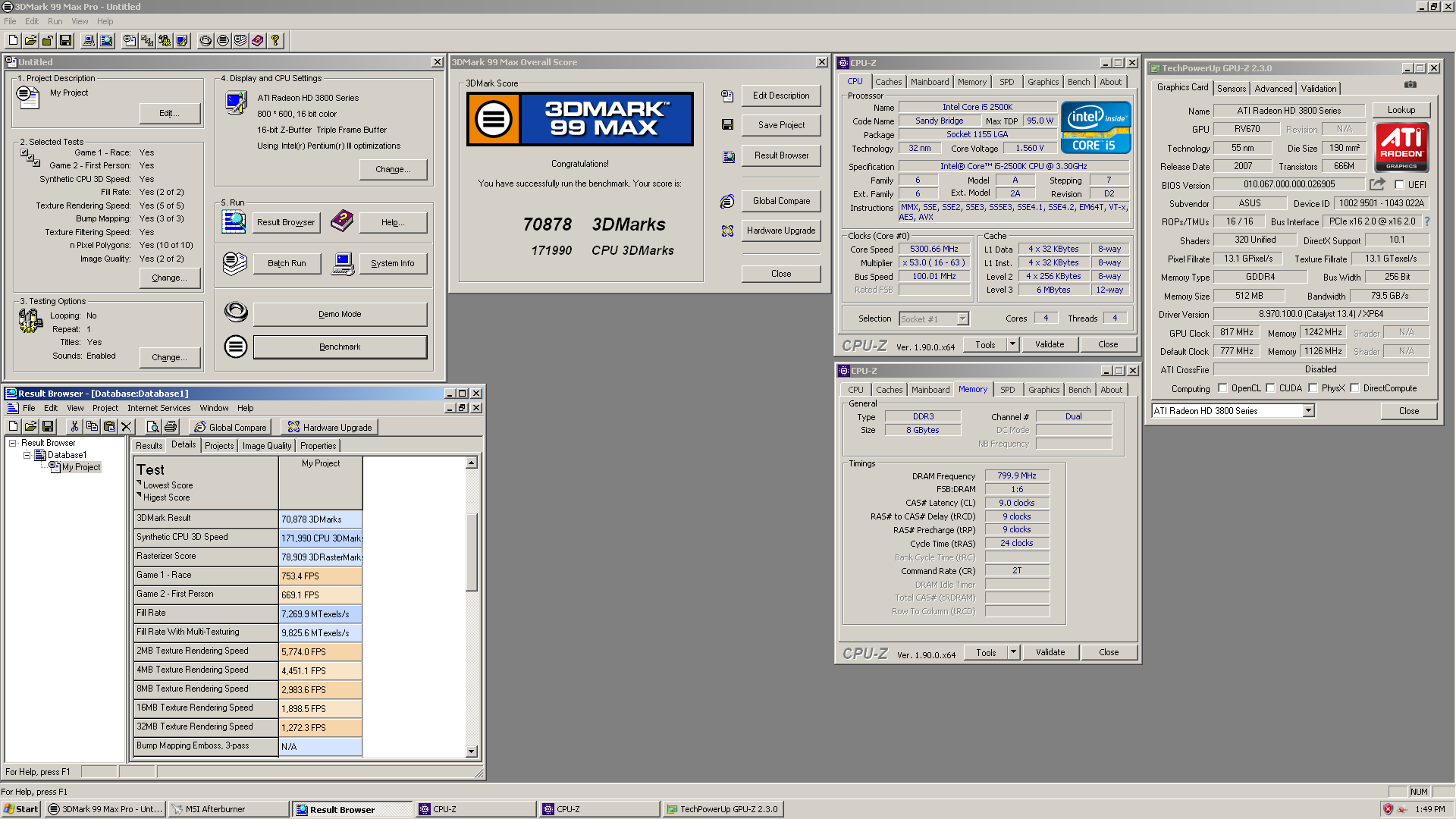The height and width of the screenshot is (819, 1456).
Task: Click the Copy icon in Result Browser toolbar
Action: click(x=92, y=427)
